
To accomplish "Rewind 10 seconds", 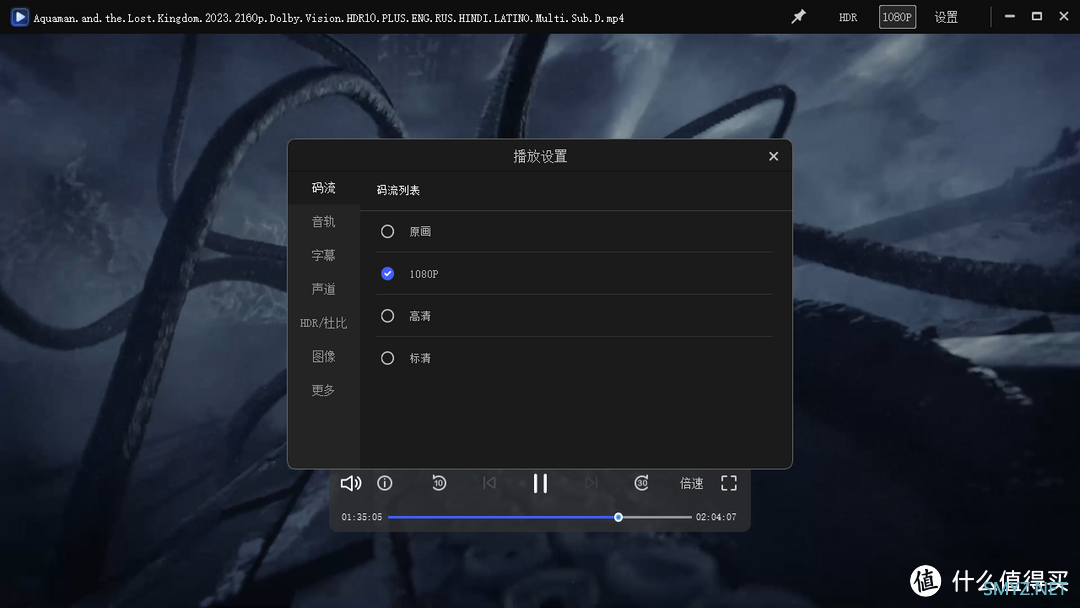I will coord(439,483).
